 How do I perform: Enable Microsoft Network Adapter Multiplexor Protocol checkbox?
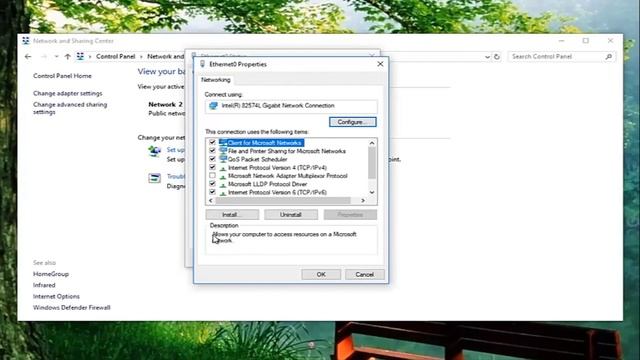point(212,176)
